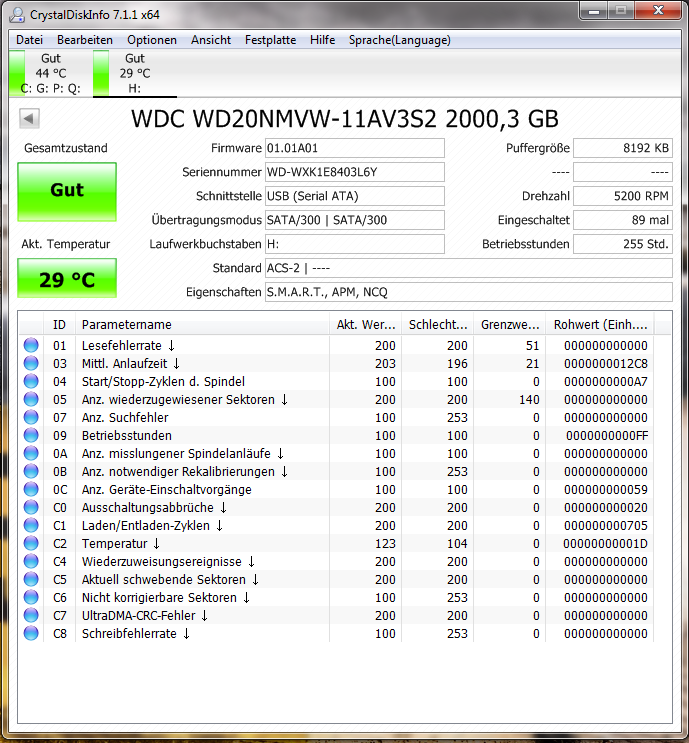This screenshot has width=689, height=743.
Task: Click the status orb for Mittl. Anlaufzeit
Action: coord(31,363)
